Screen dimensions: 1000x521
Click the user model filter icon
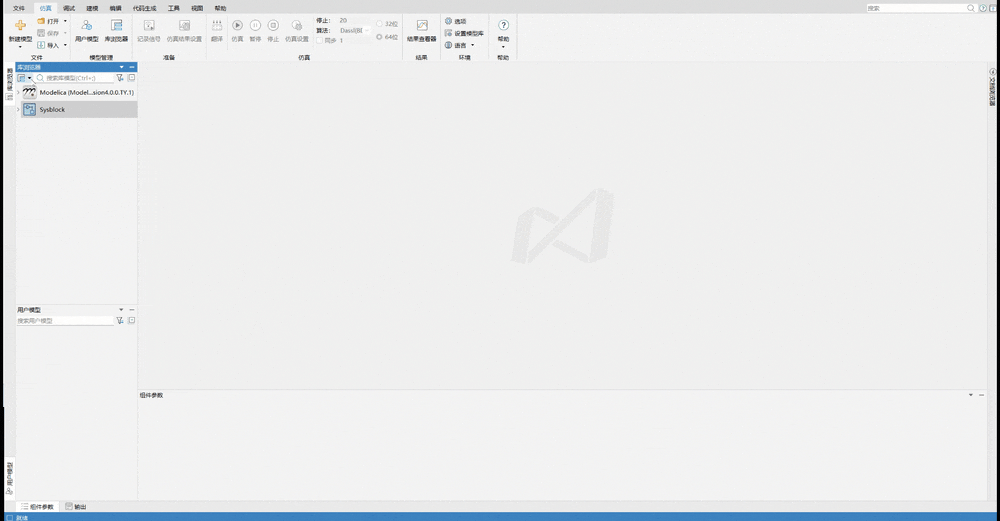coord(120,321)
